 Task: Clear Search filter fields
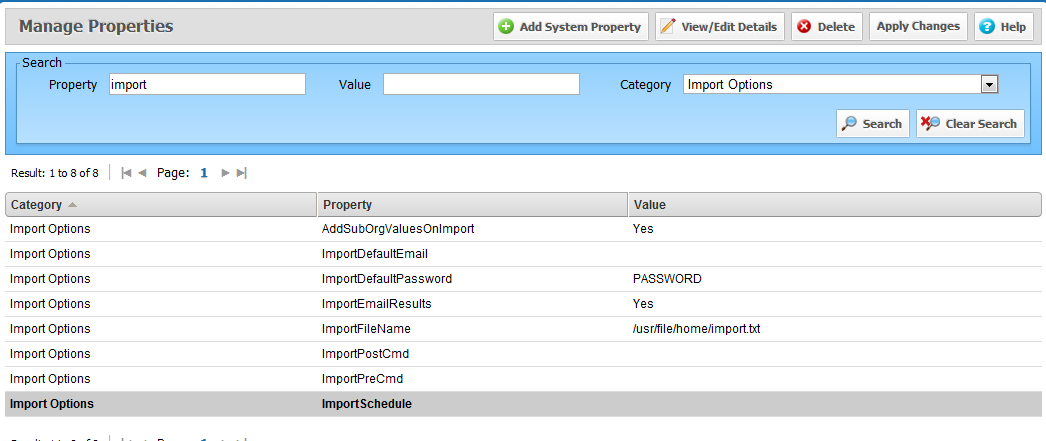coord(970,124)
